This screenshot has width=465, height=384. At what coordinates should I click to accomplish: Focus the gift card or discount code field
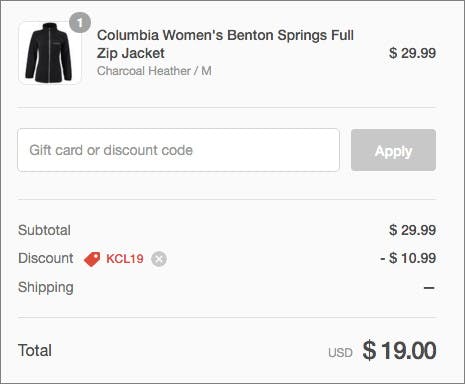[x=178, y=150]
